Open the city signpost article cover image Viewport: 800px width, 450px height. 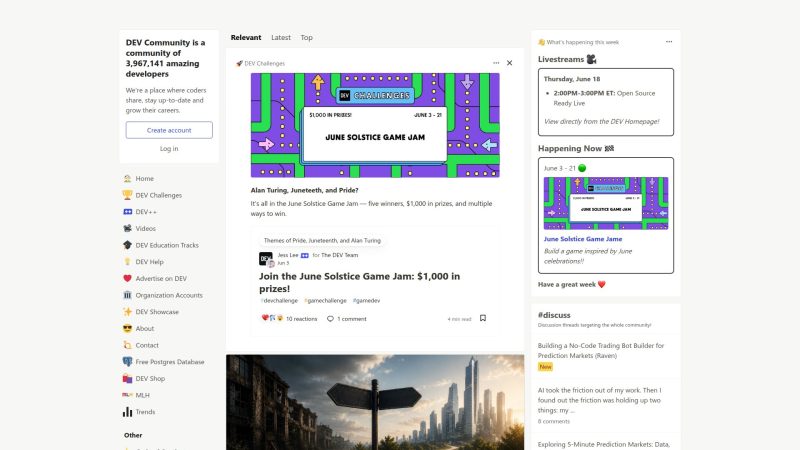click(375, 402)
